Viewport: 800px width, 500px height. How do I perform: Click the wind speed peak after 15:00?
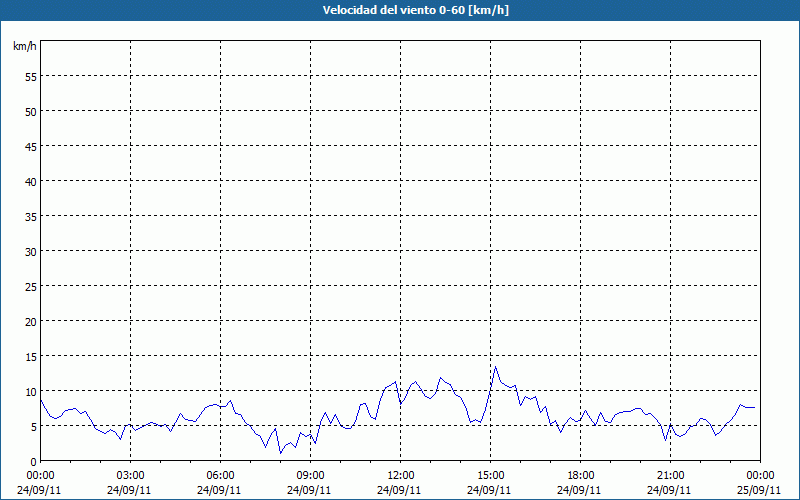point(495,366)
